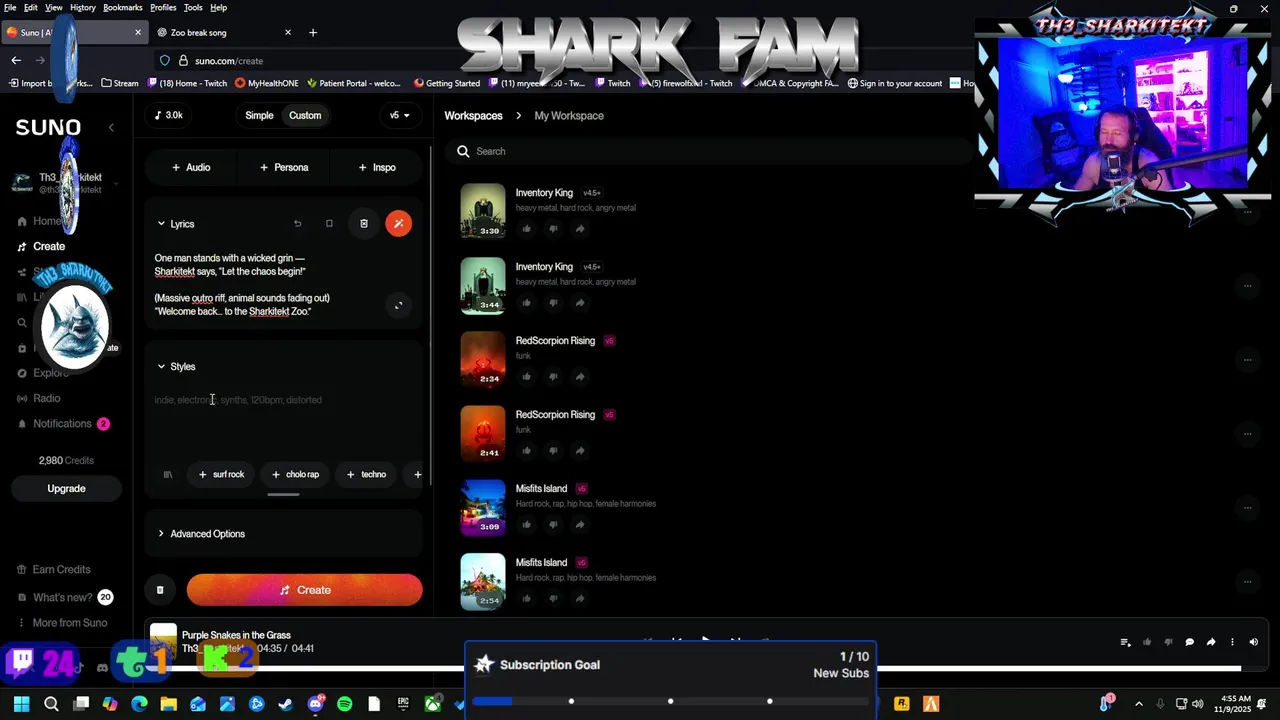Image resolution: width=1280 pixels, height=720 pixels.
Task: Like the first Inventory King track
Action: [527, 229]
